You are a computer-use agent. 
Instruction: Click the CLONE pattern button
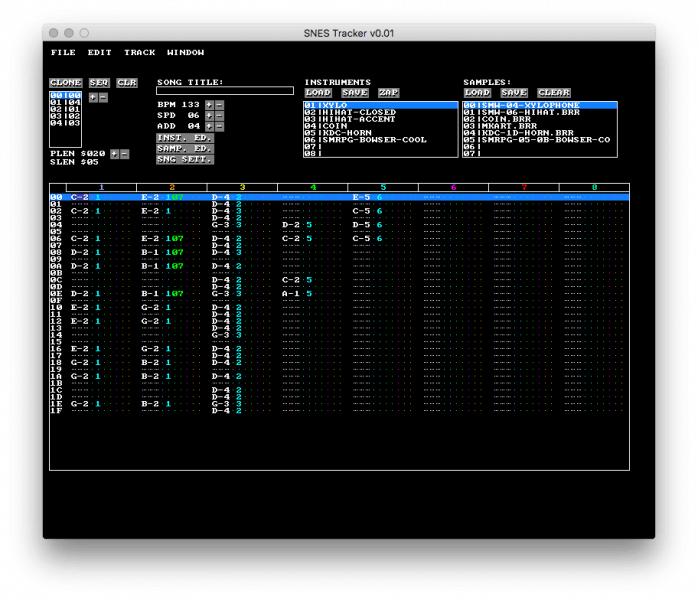pyautogui.click(x=65, y=83)
